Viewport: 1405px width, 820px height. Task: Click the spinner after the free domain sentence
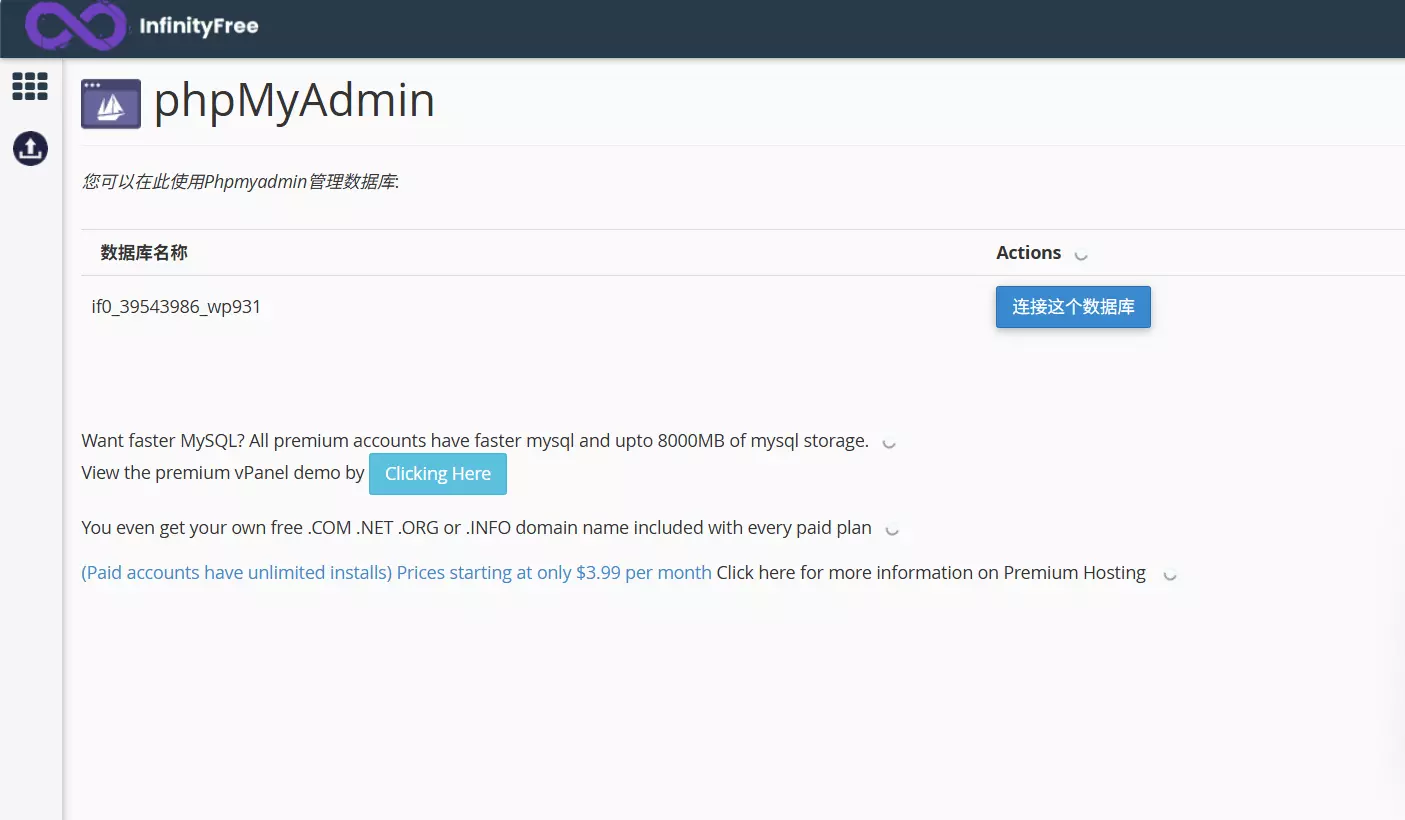tap(892, 531)
